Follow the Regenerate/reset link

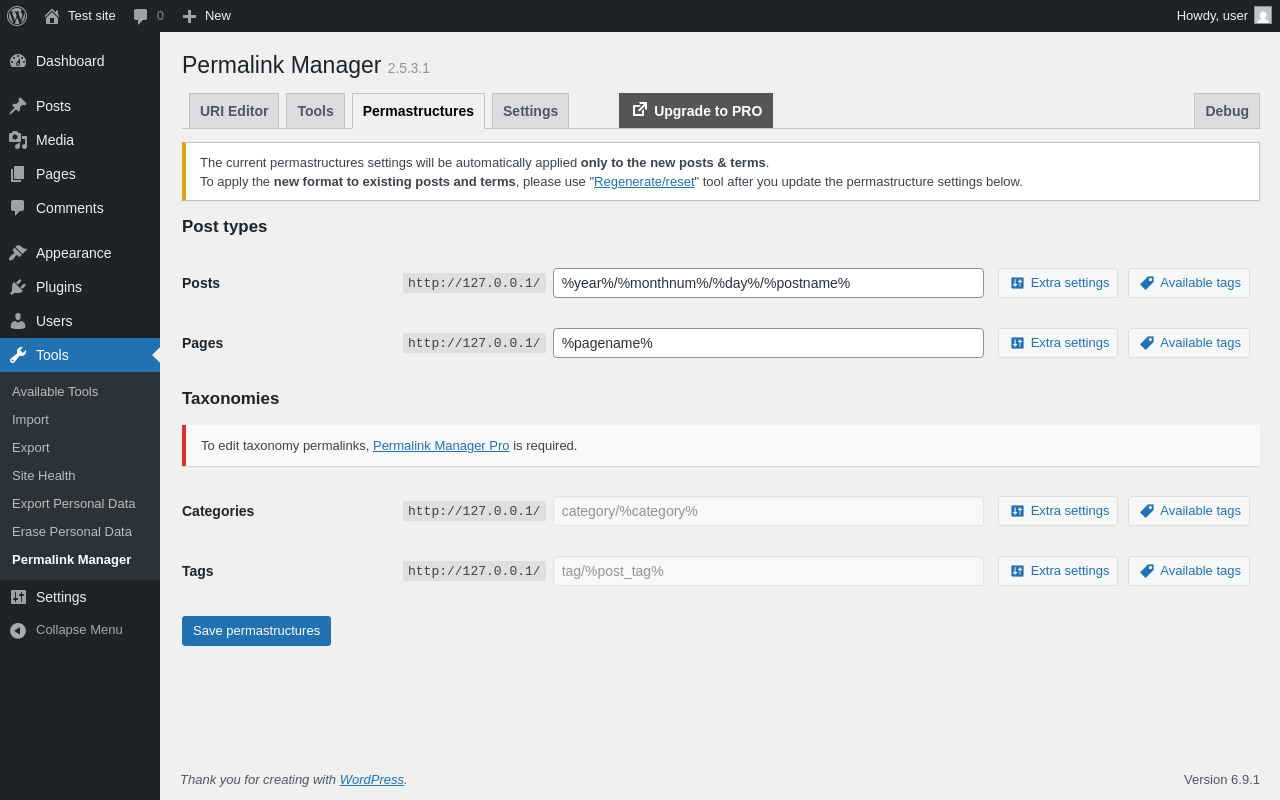(644, 182)
